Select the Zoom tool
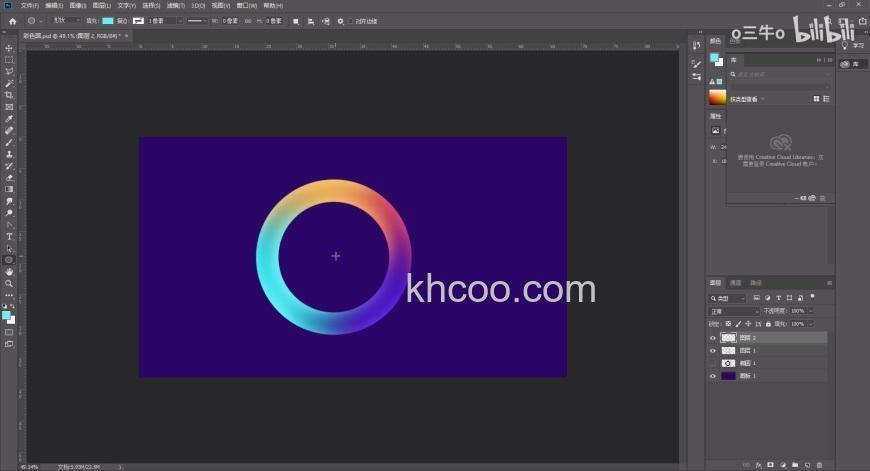Image resolution: width=870 pixels, height=471 pixels. [x=9, y=283]
